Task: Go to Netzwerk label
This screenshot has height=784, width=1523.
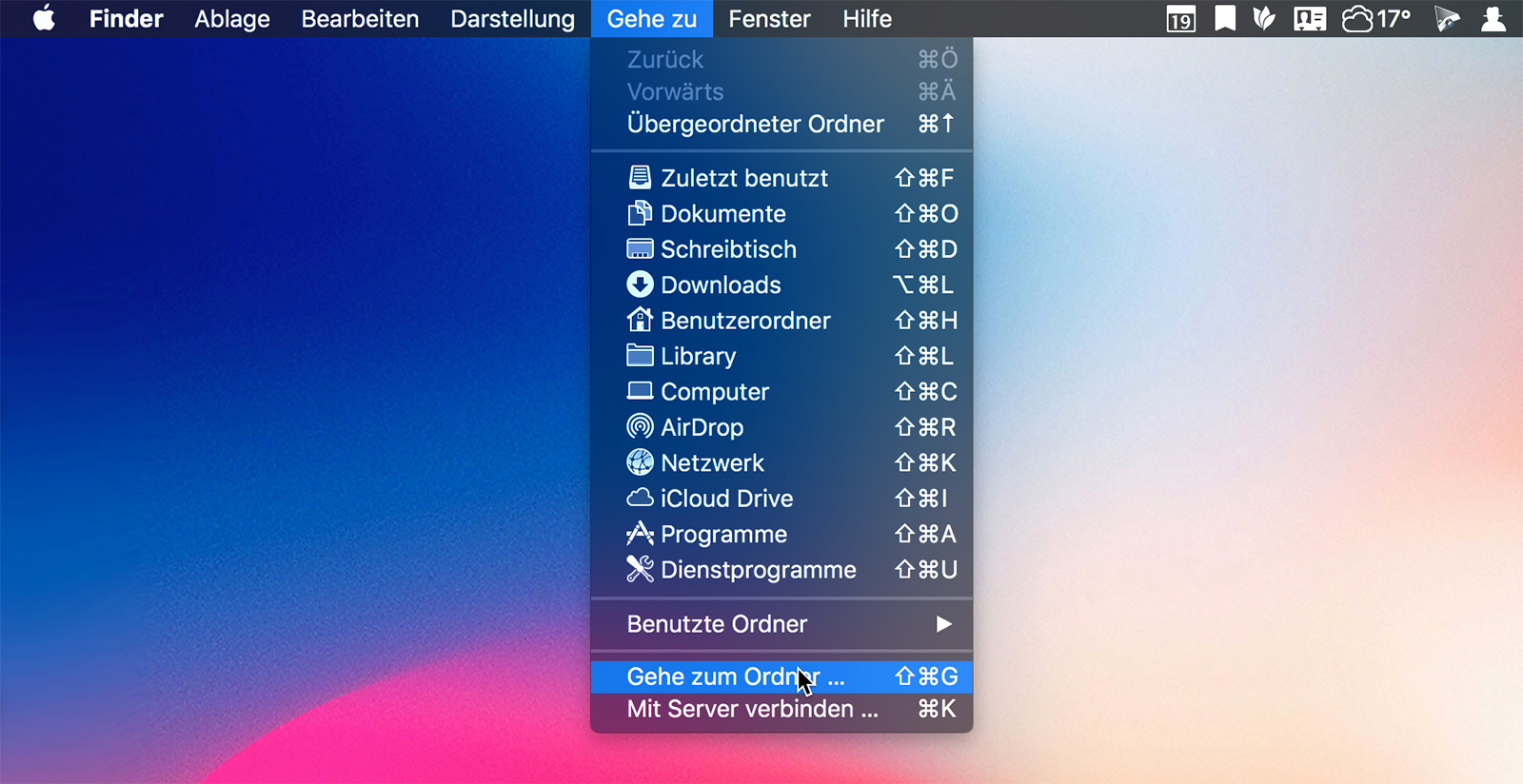Action: [x=712, y=463]
